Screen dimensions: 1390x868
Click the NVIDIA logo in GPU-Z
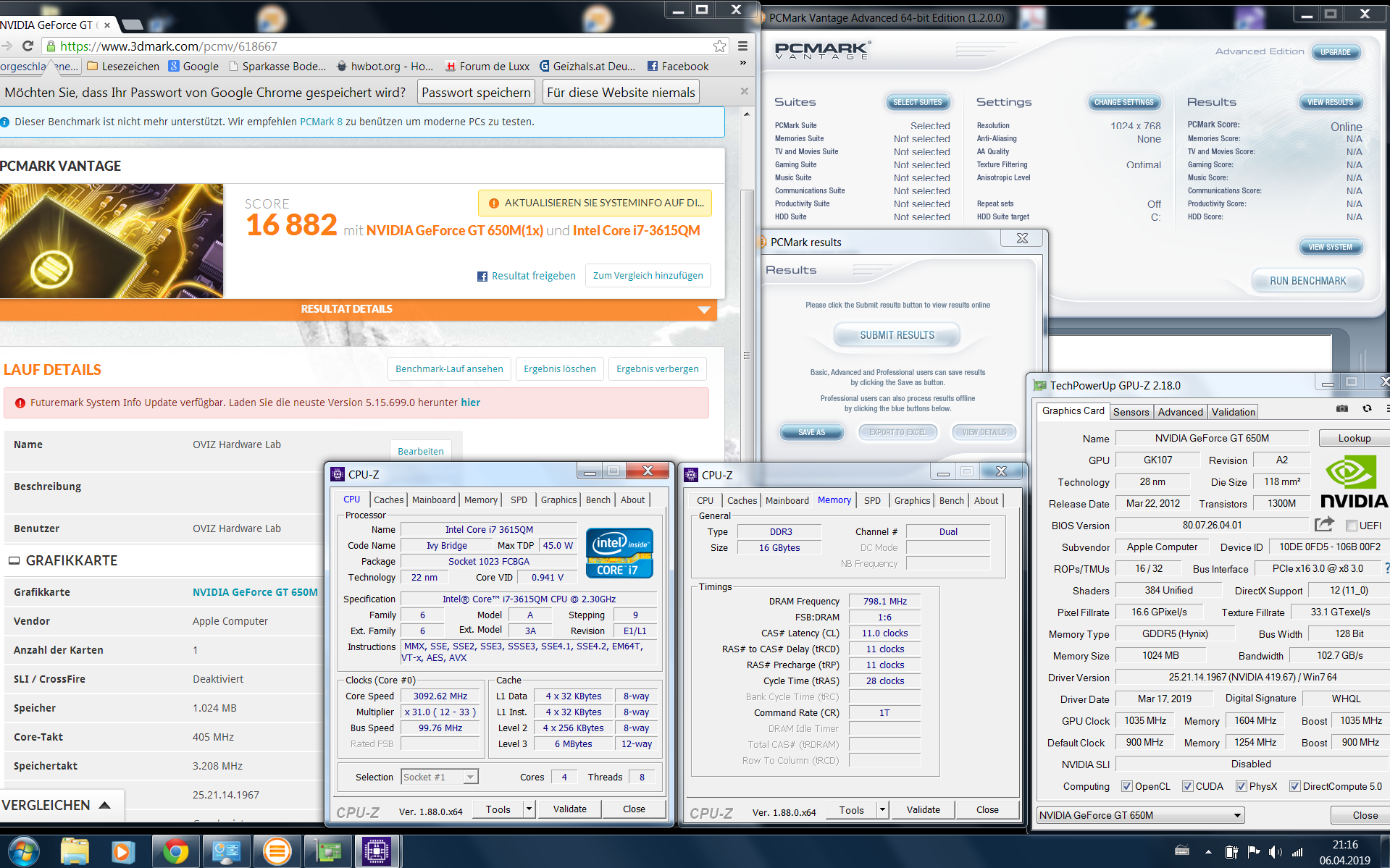point(1353,481)
